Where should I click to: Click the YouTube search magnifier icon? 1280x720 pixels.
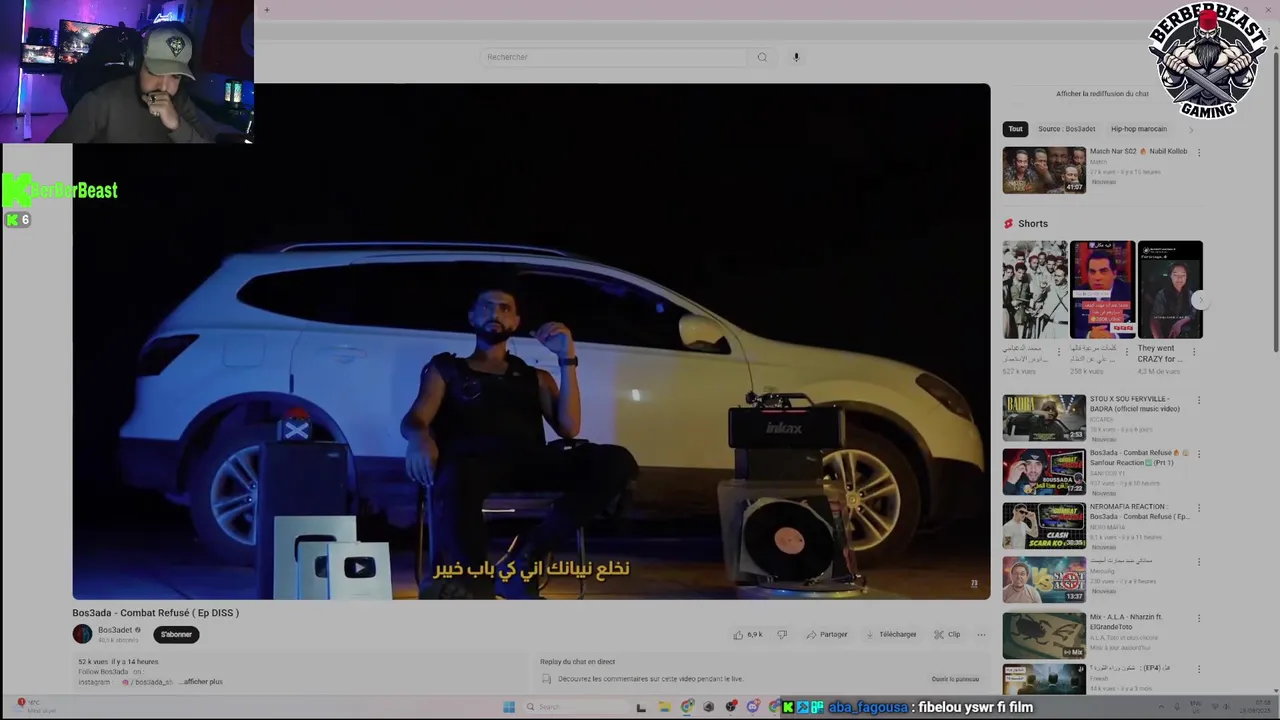pyautogui.click(x=762, y=57)
